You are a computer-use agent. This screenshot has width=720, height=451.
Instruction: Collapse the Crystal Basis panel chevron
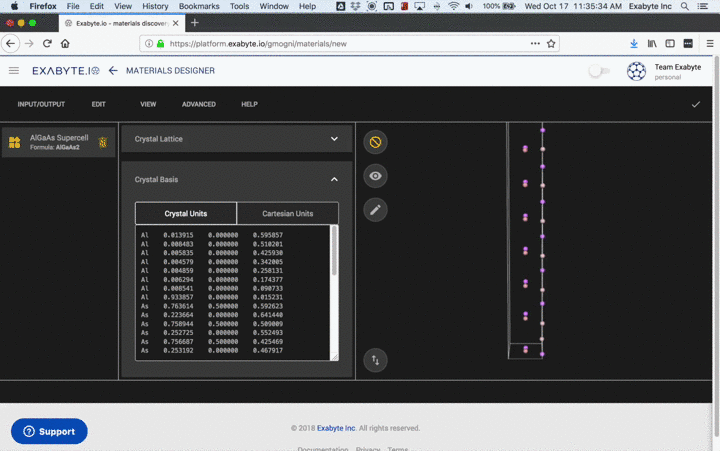click(334, 180)
